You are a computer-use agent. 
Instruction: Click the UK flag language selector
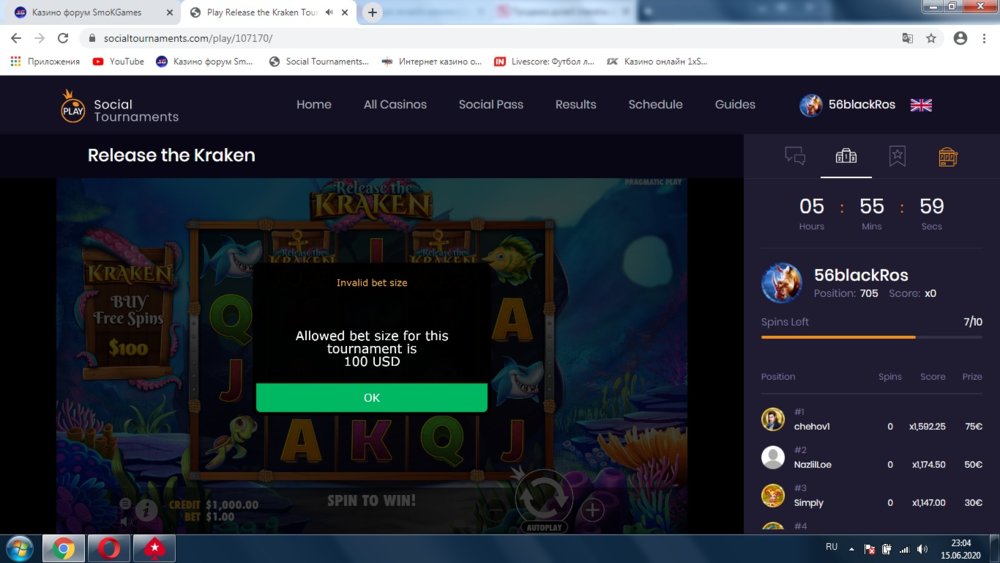tap(921, 105)
